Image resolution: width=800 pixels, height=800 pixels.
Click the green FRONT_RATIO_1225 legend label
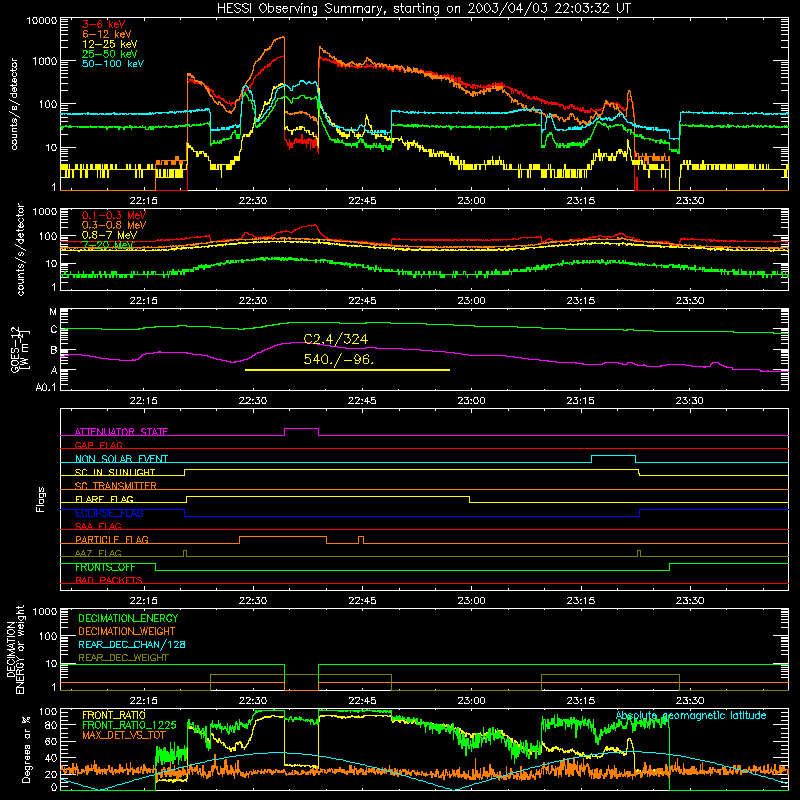[x=130, y=725]
